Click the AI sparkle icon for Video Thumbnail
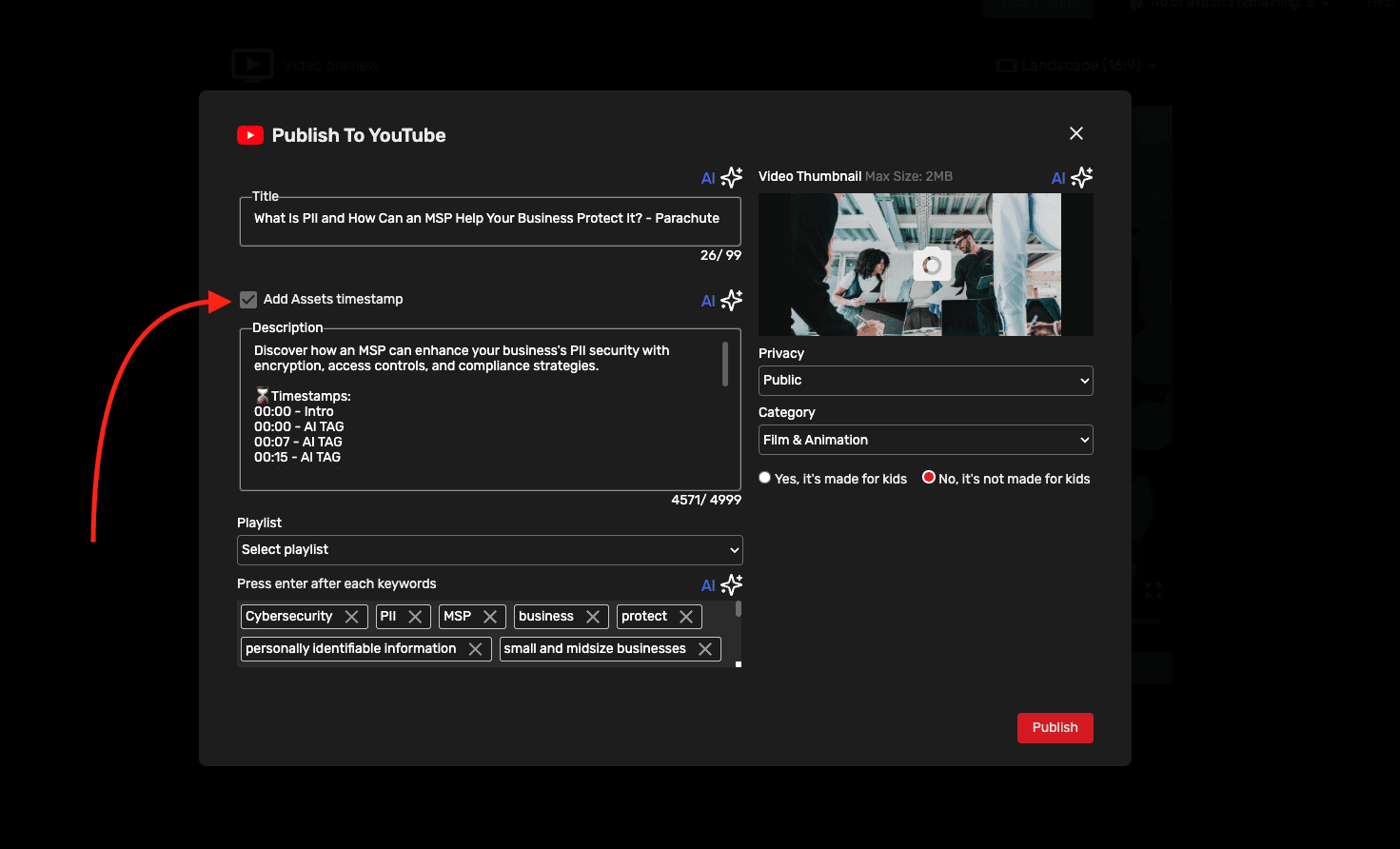The height and width of the screenshot is (849, 1400). click(1081, 177)
